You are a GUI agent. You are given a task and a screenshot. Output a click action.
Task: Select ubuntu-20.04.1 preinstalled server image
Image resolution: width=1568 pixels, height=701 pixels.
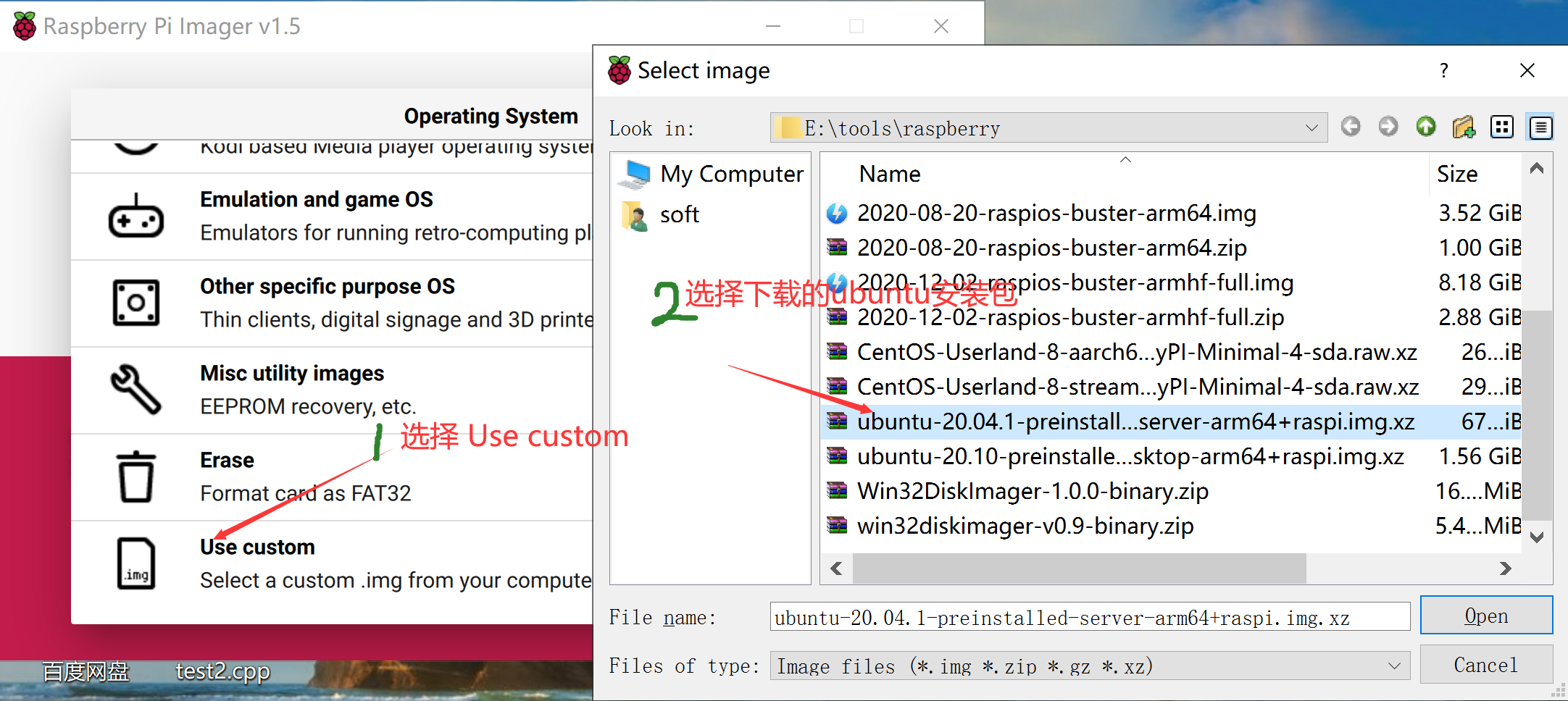point(1135,422)
